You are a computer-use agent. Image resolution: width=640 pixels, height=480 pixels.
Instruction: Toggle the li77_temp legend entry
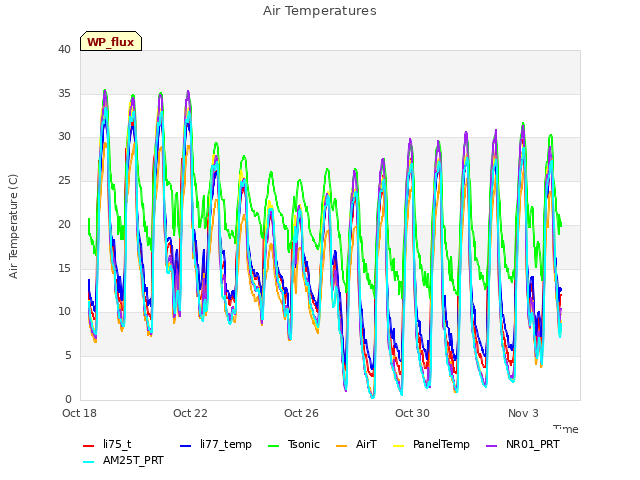pos(216,444)
